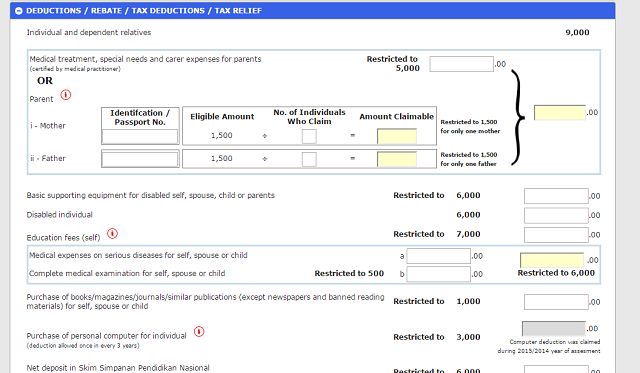
Task: Click complete medical examination field b
Action: pos(438,274)
